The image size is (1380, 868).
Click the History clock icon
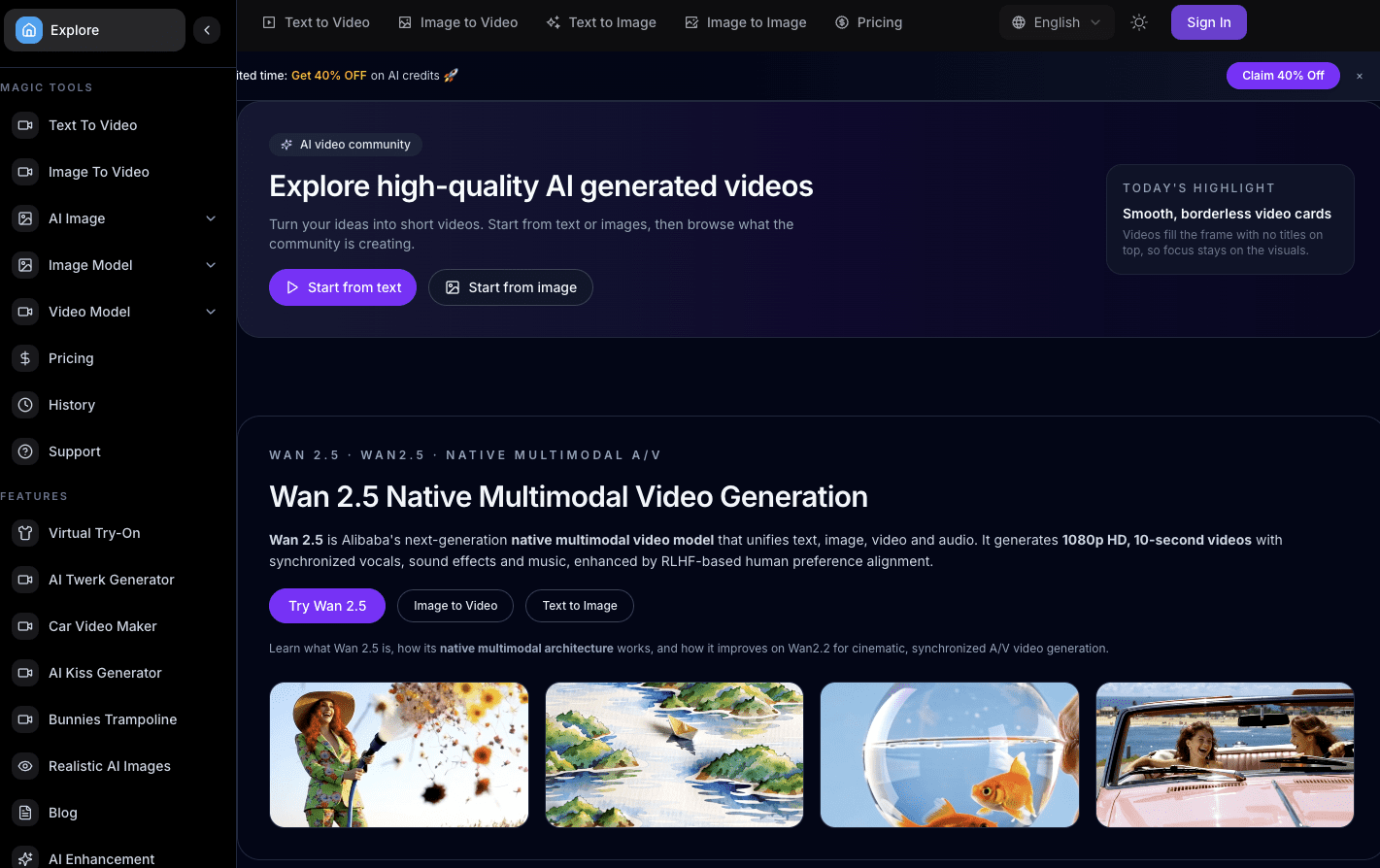(x=24, y=405)
